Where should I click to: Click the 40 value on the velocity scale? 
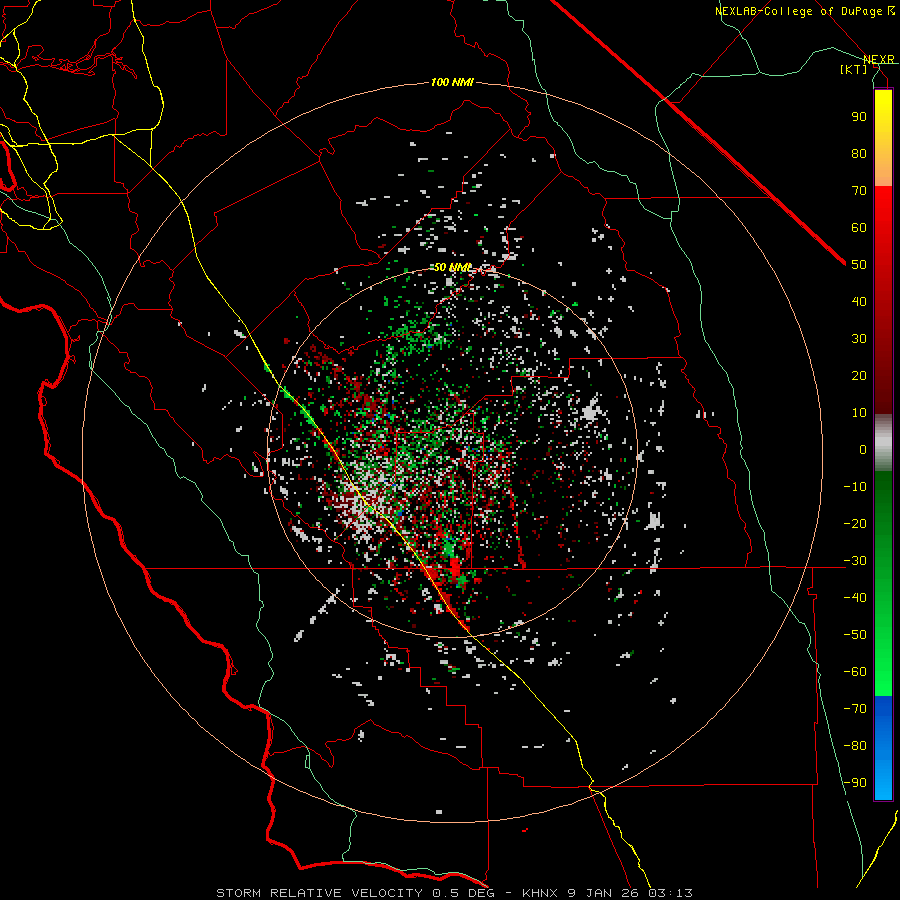[x=859, y=301]
